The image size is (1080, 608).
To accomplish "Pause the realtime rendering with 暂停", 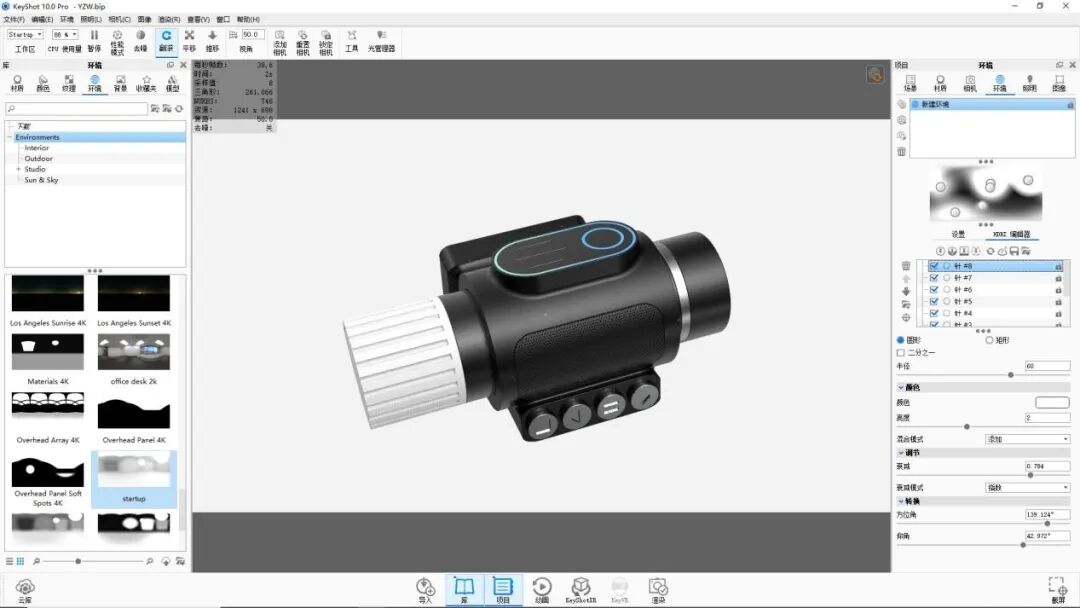I will (92, 38).
